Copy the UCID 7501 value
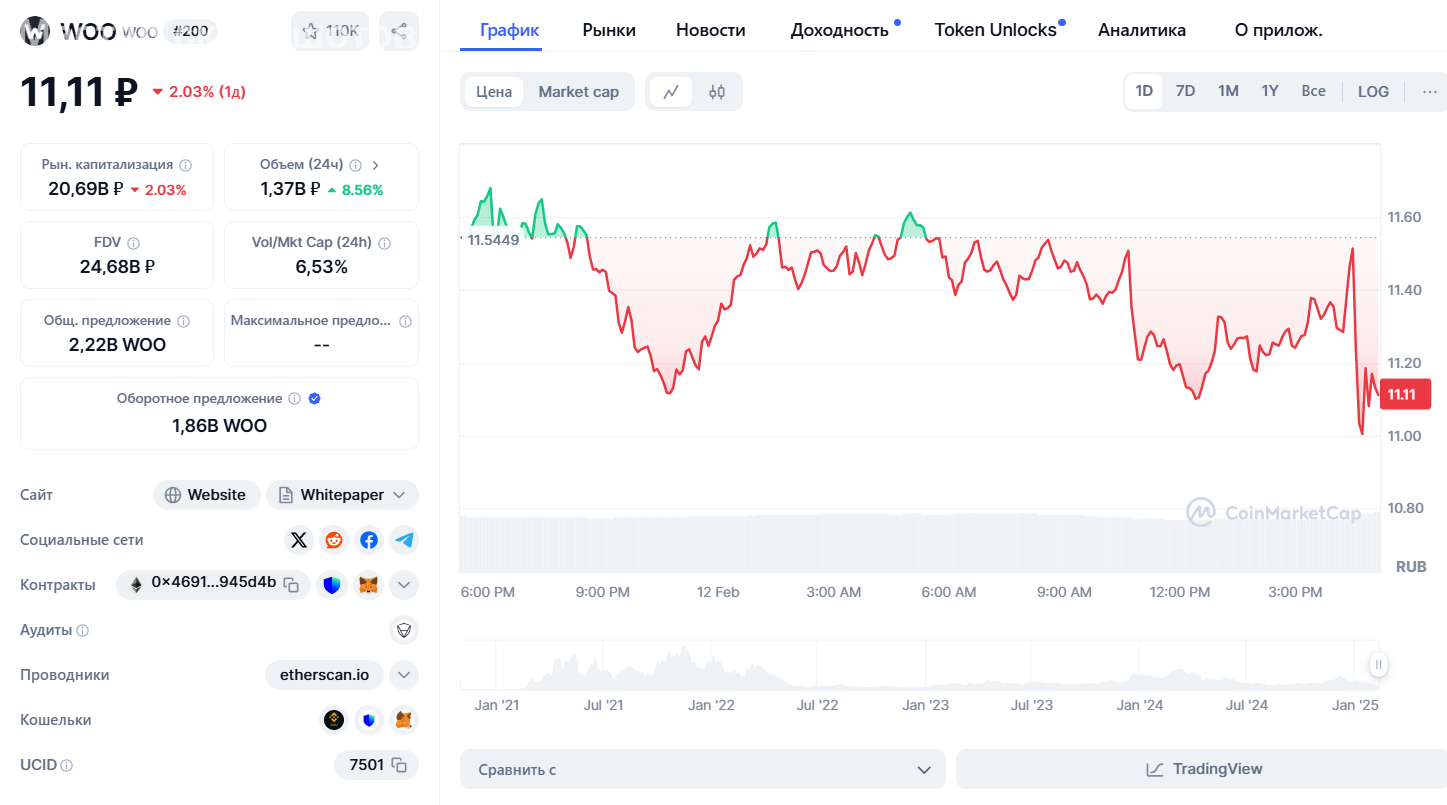Image resolution: width=1447 pixels, height=805 pixels. tap(399, 765)
